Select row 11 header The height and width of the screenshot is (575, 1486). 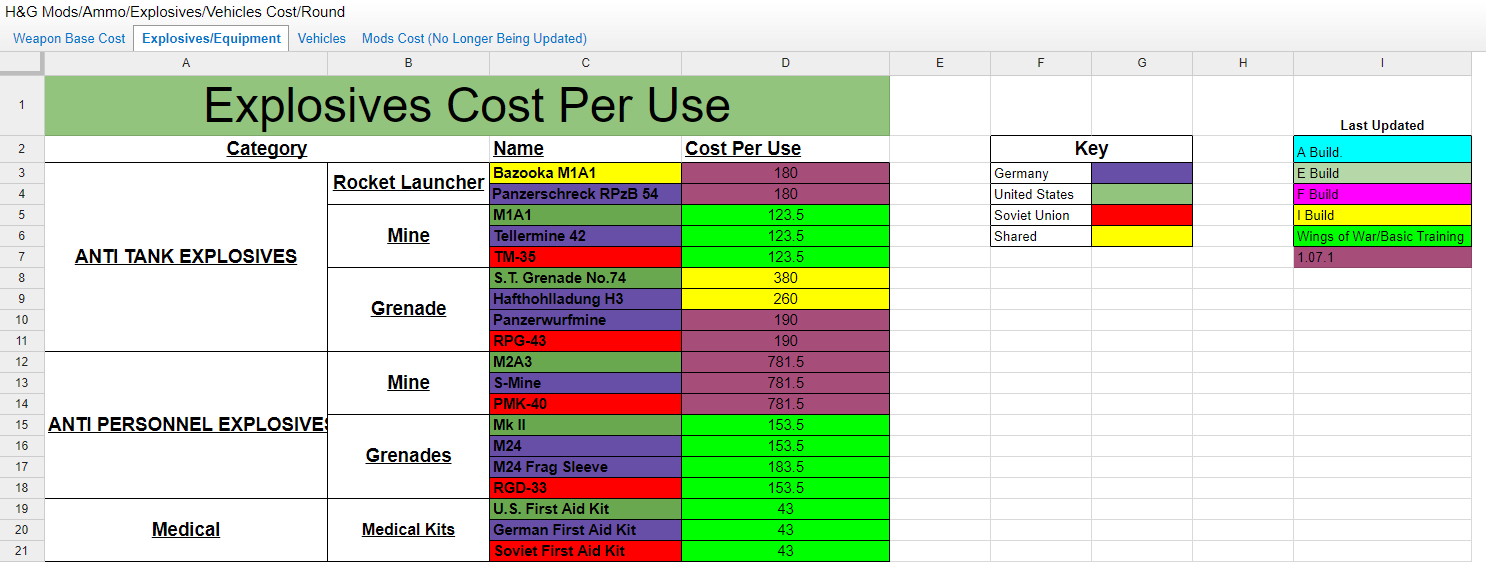point(22,341)
